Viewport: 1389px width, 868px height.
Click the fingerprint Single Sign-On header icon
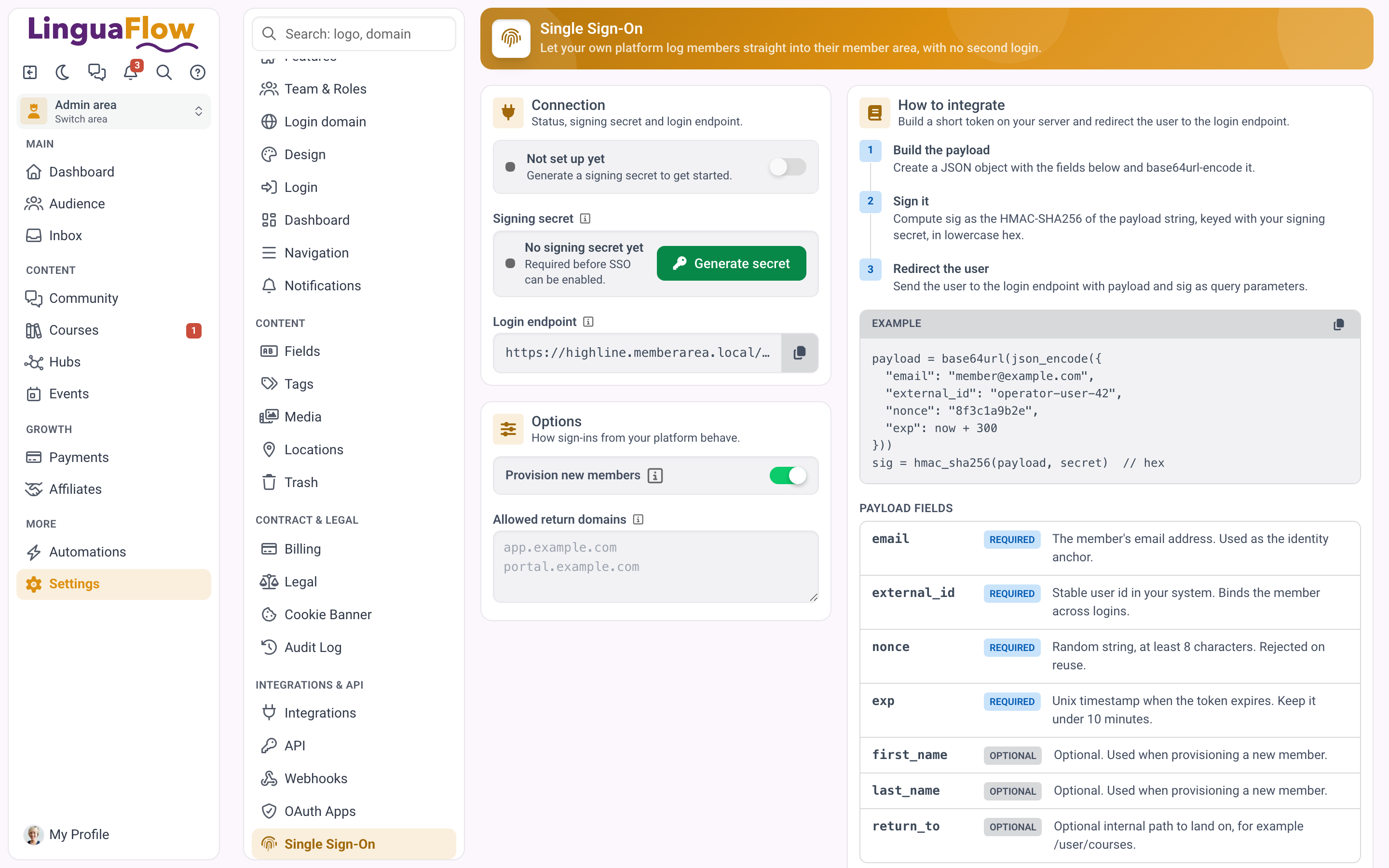(x=511, y=39)
